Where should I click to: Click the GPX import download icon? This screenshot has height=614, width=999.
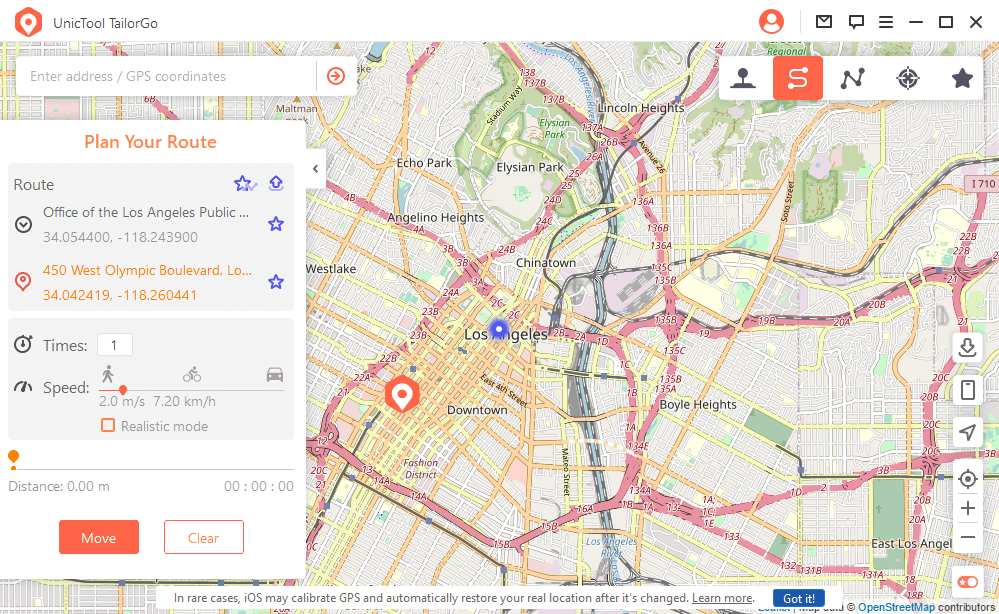(967, 347)
